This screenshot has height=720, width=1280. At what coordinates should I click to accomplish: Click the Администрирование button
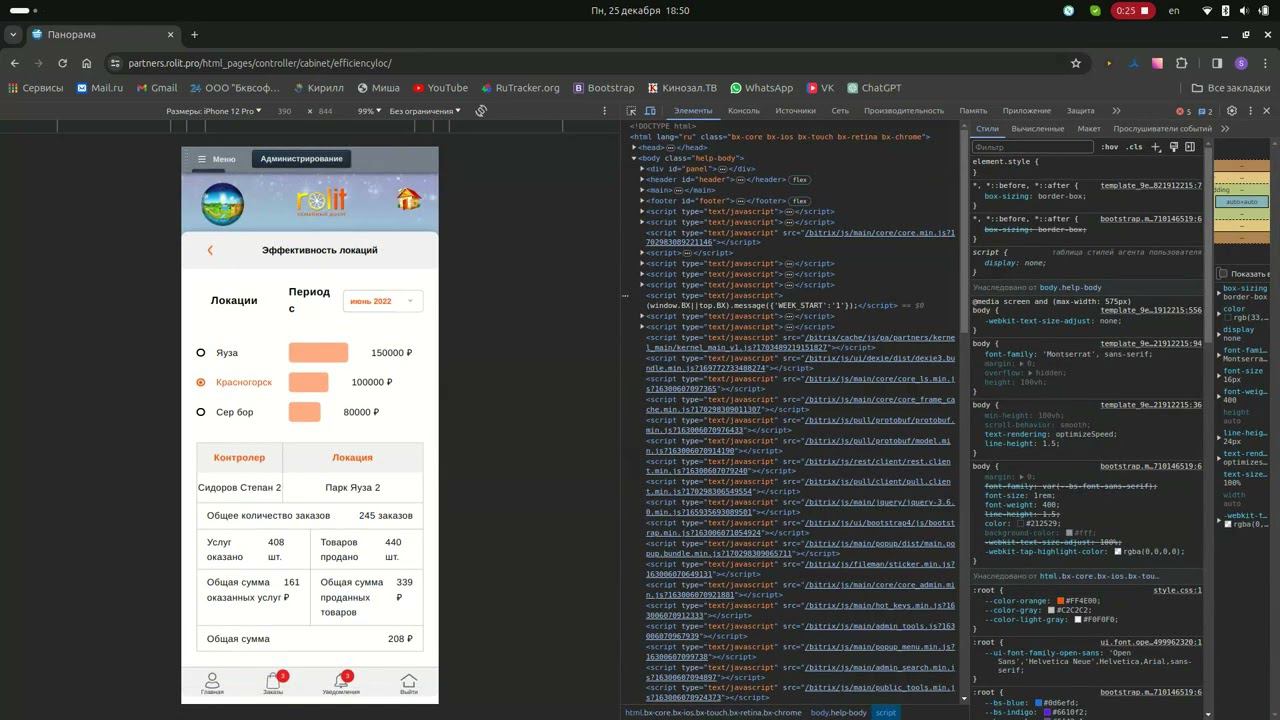[302, 159]
